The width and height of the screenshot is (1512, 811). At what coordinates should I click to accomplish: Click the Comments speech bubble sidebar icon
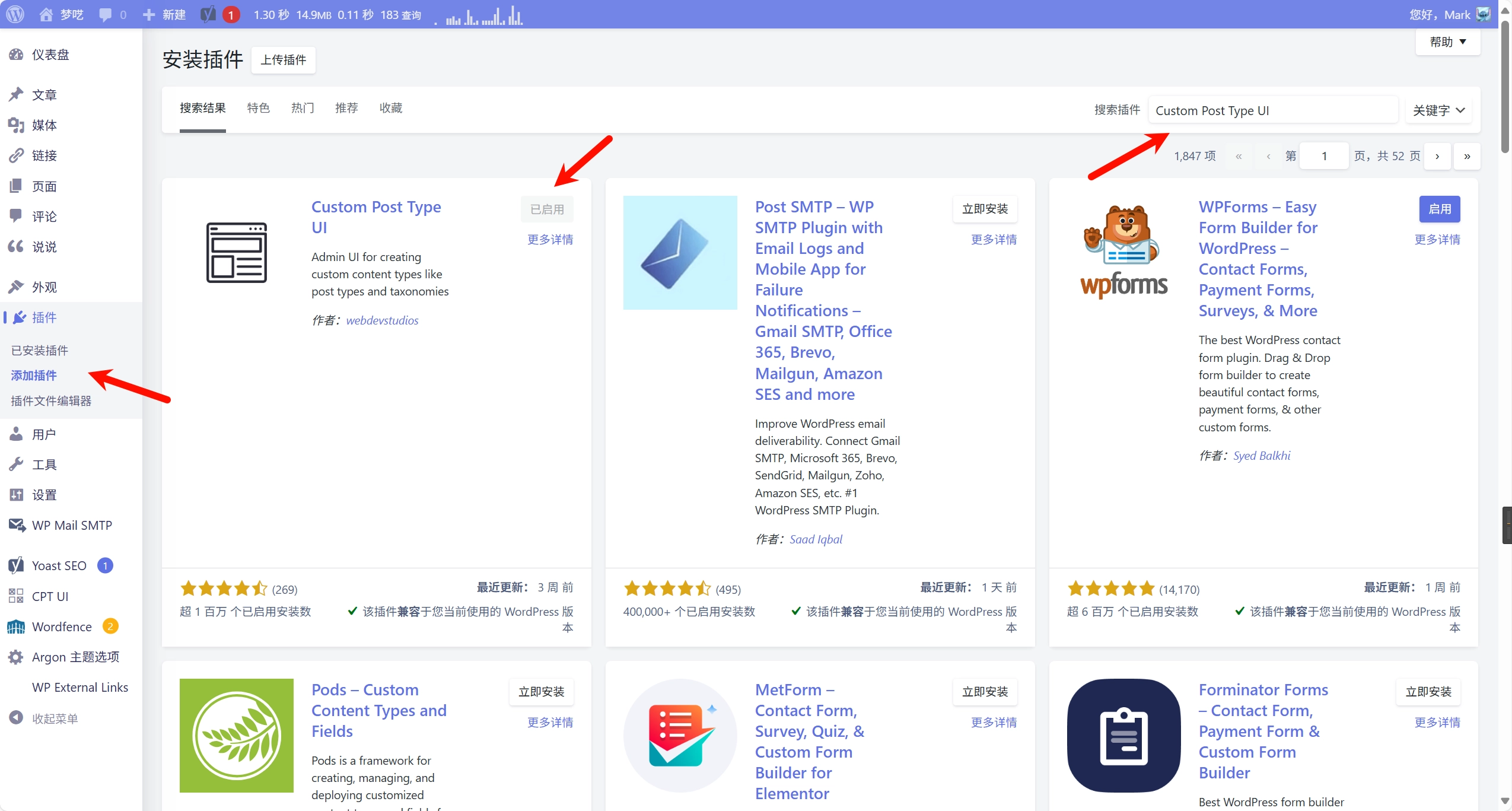pyautogui.click(x=16, y=216)
